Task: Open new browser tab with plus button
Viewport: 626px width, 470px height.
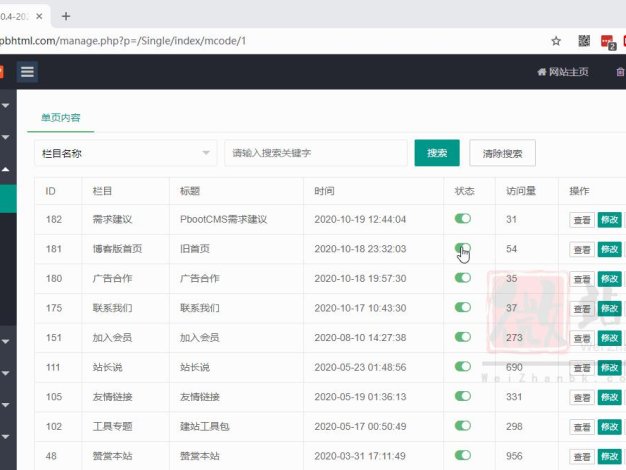Action: 66,16
